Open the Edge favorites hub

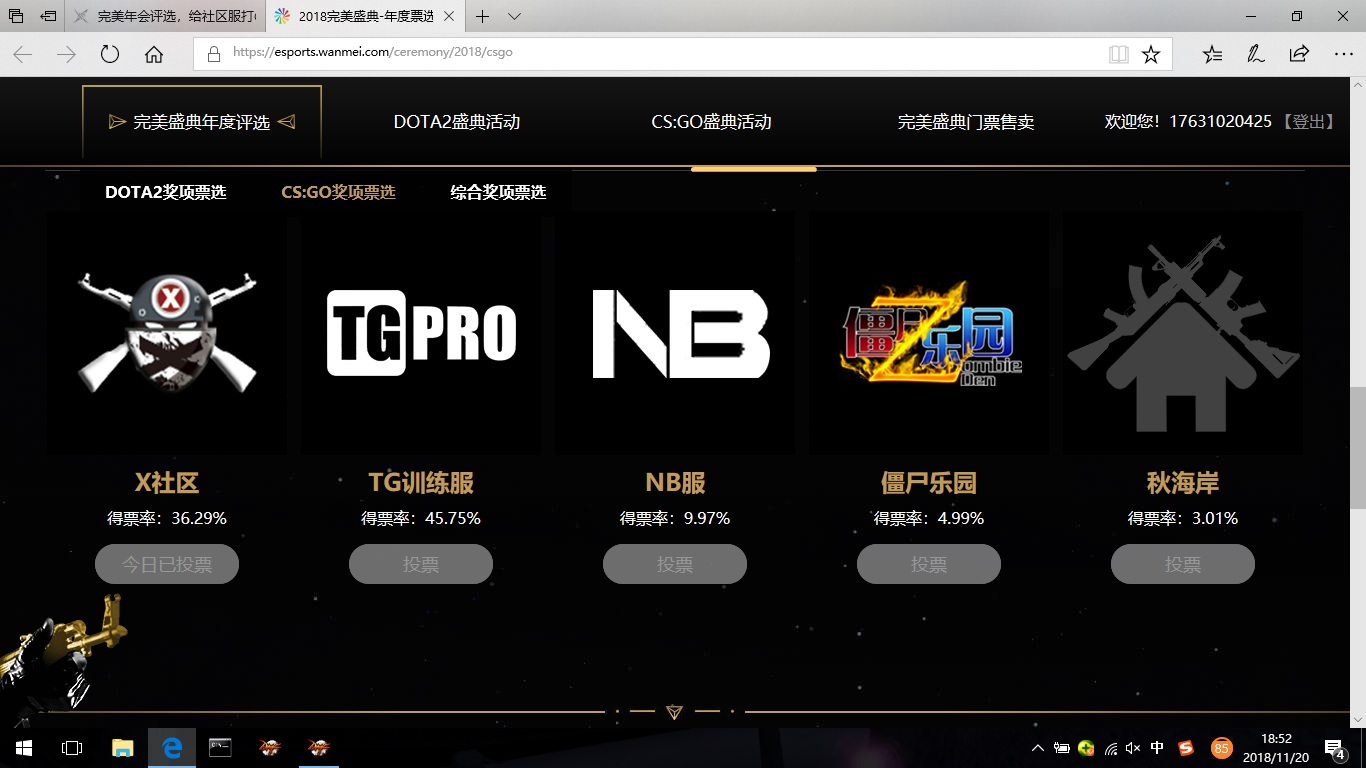1212,54
